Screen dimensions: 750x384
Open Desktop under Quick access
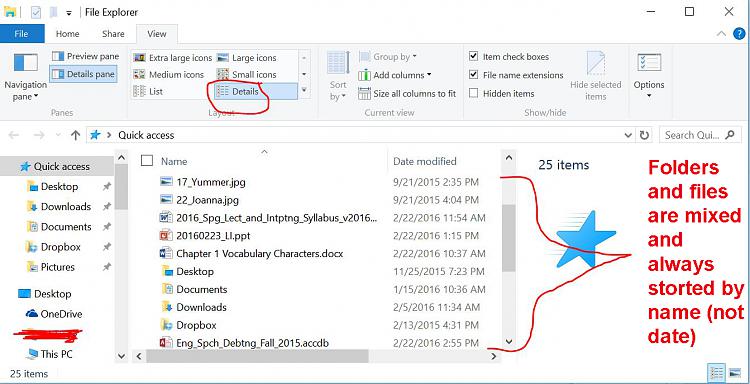(x=59, y=187)
